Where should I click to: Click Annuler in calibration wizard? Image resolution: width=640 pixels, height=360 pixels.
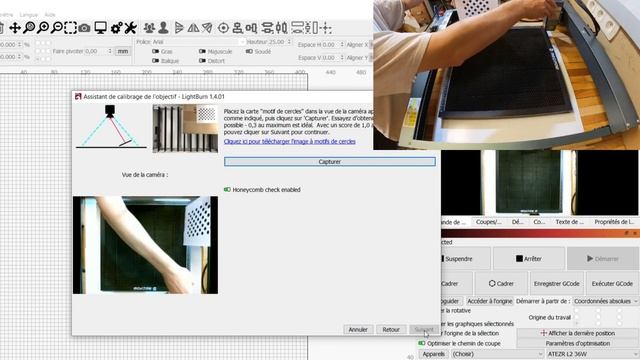(358, 329)
